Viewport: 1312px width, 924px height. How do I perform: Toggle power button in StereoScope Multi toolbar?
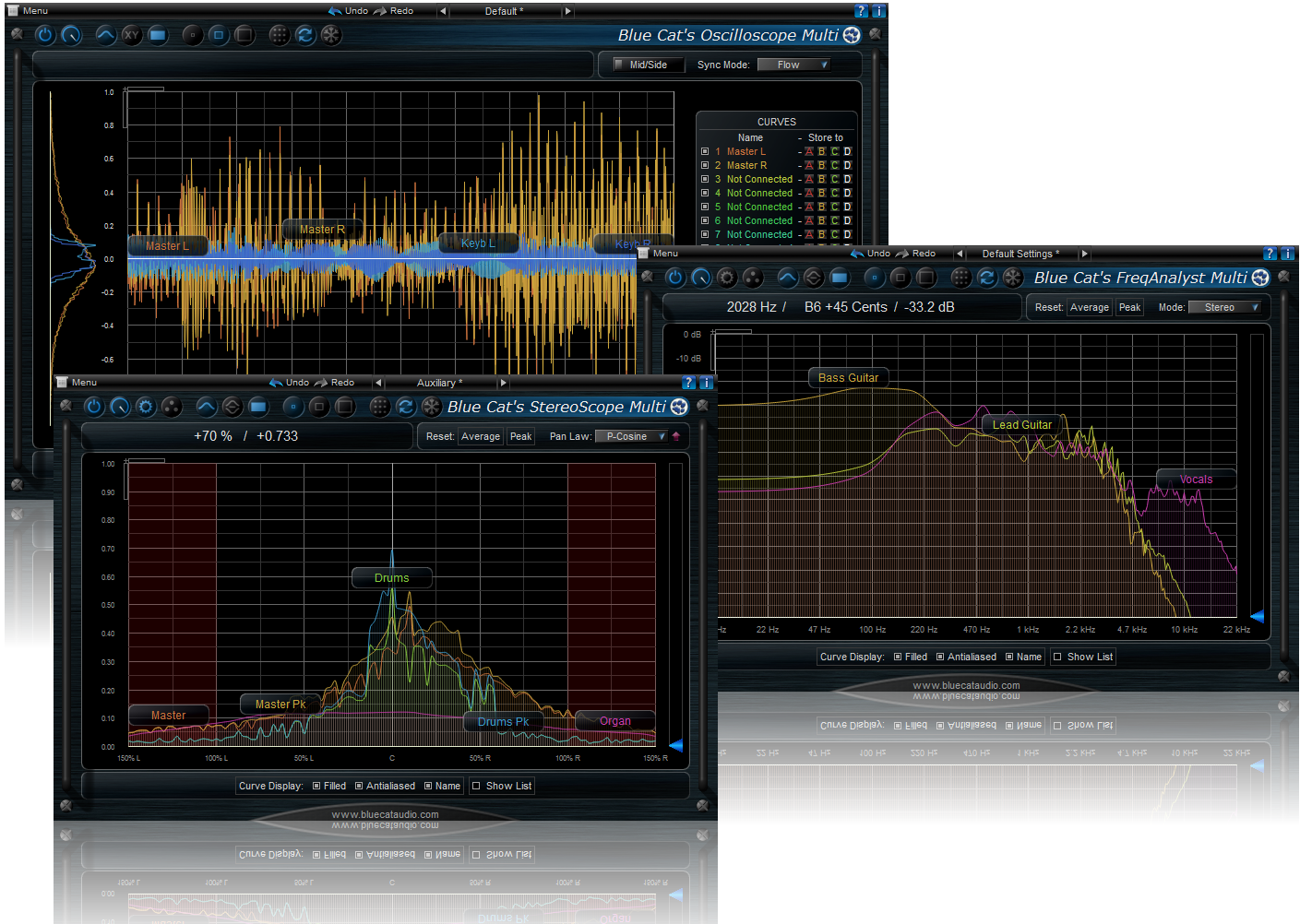click(94, 407)
